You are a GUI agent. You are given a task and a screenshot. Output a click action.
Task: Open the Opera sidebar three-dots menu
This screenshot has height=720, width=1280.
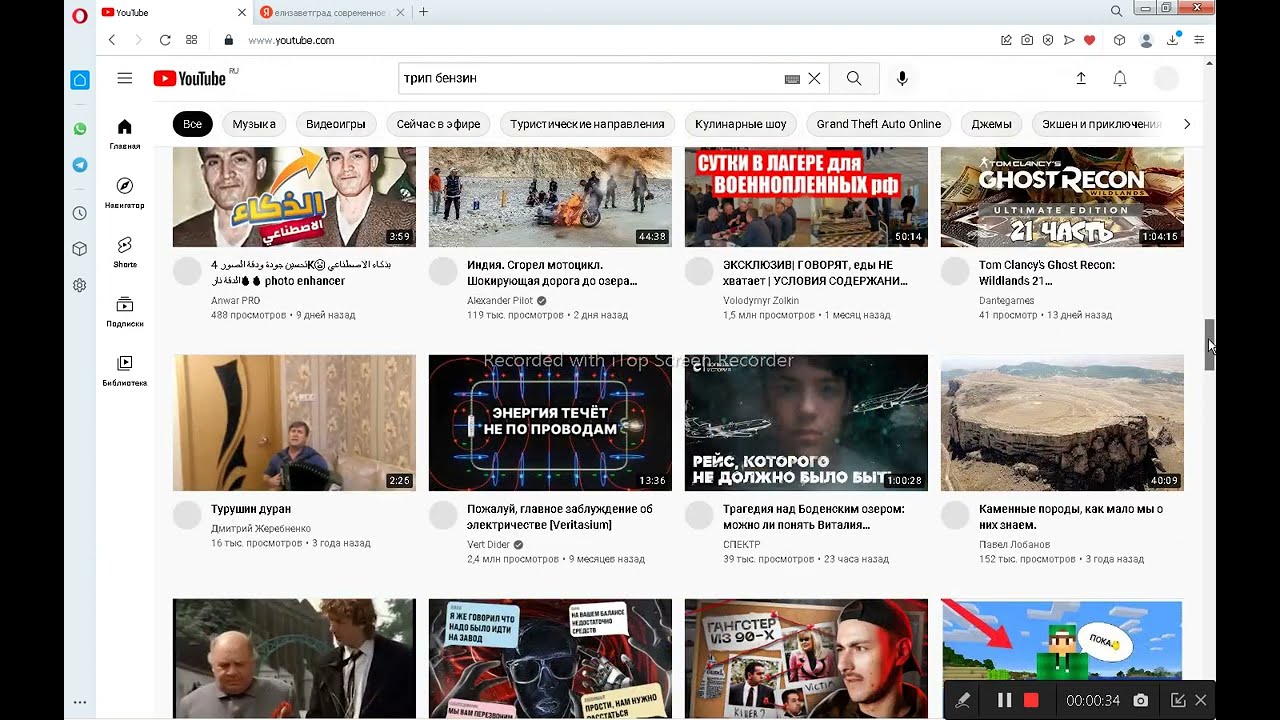coord(80,702)
